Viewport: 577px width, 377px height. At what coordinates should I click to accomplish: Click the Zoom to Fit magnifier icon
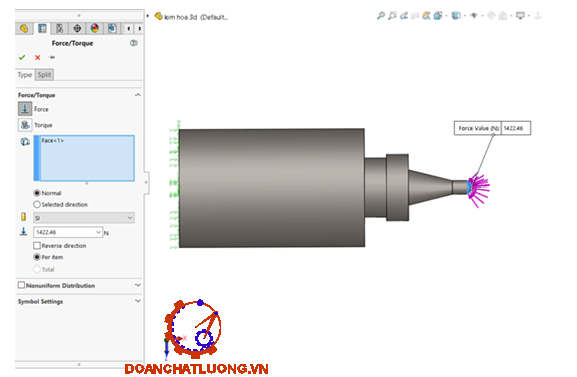[381, 15]
